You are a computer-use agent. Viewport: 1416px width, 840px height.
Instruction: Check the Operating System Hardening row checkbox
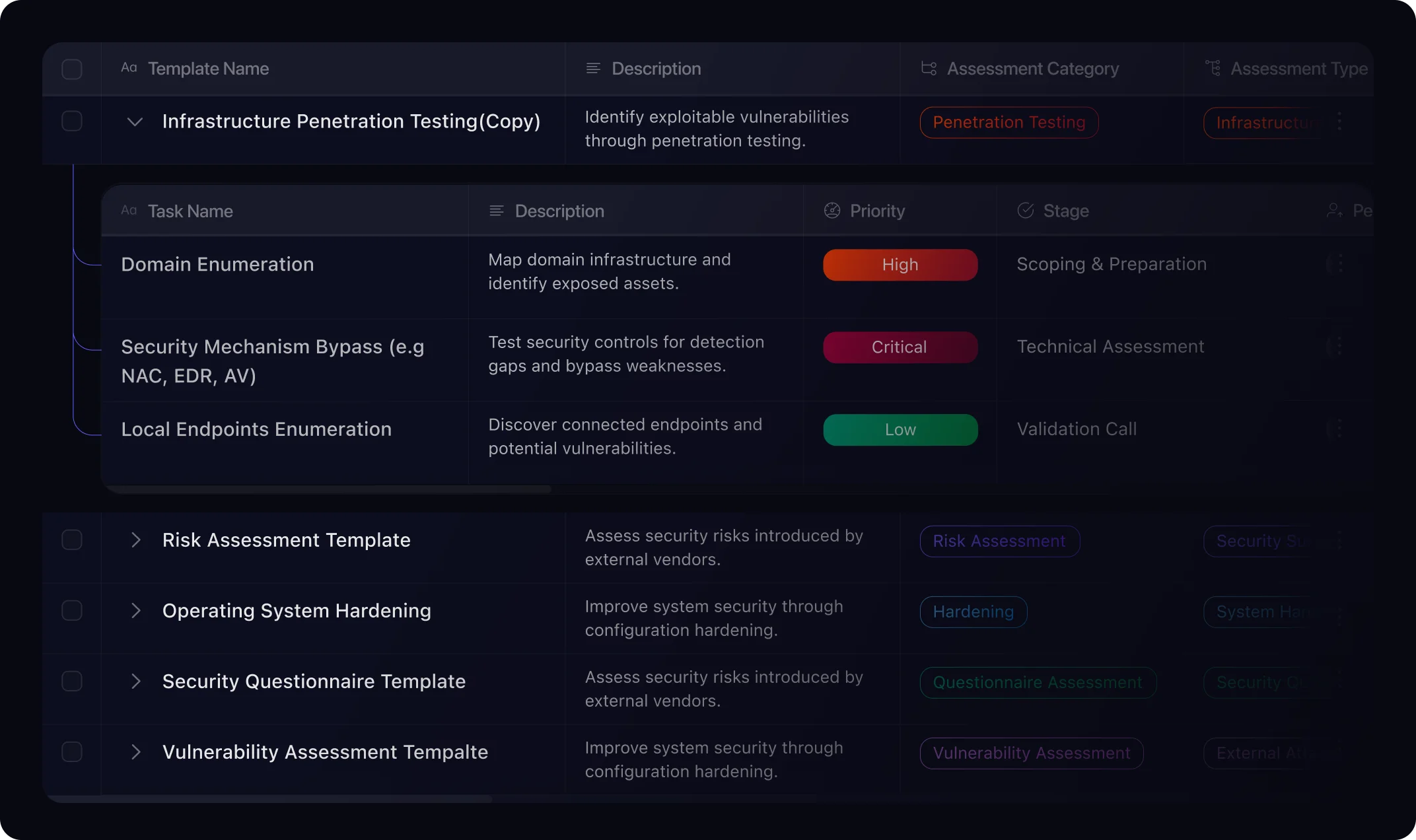tap(72, 610)
